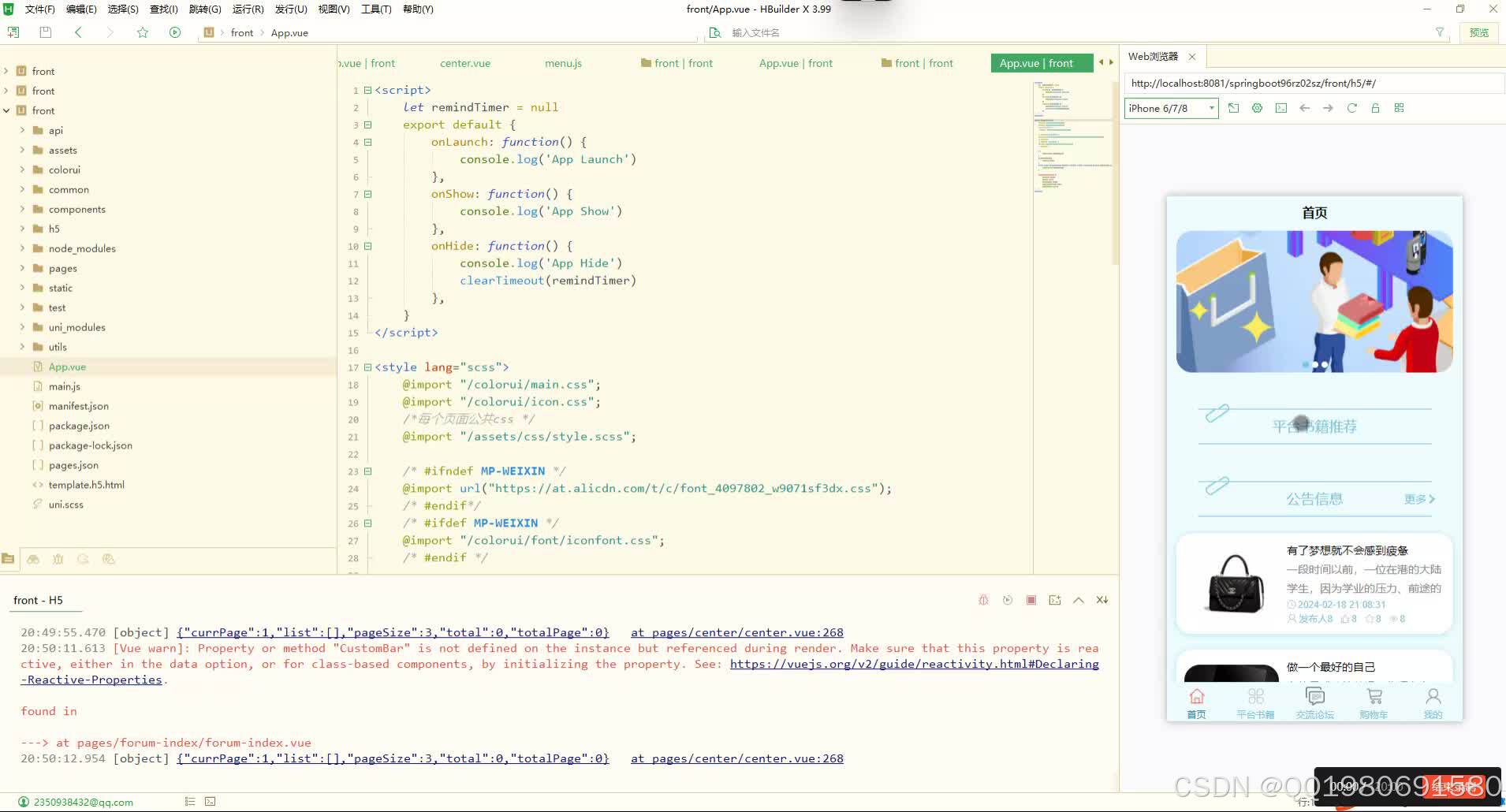Click the star bookmark icon
Viewport: 1506px width, 812px height.
(x=143, y=32)
